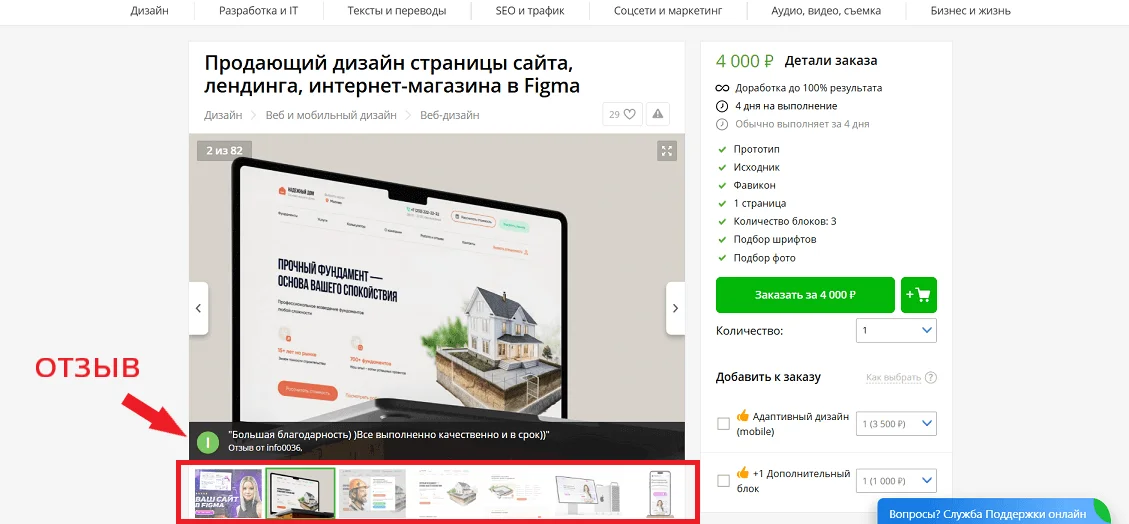This screenshot has width=1129, height=524.
Task: Select the first thumbnail Ваш сайт в Figma
Action: coord(227,493)
